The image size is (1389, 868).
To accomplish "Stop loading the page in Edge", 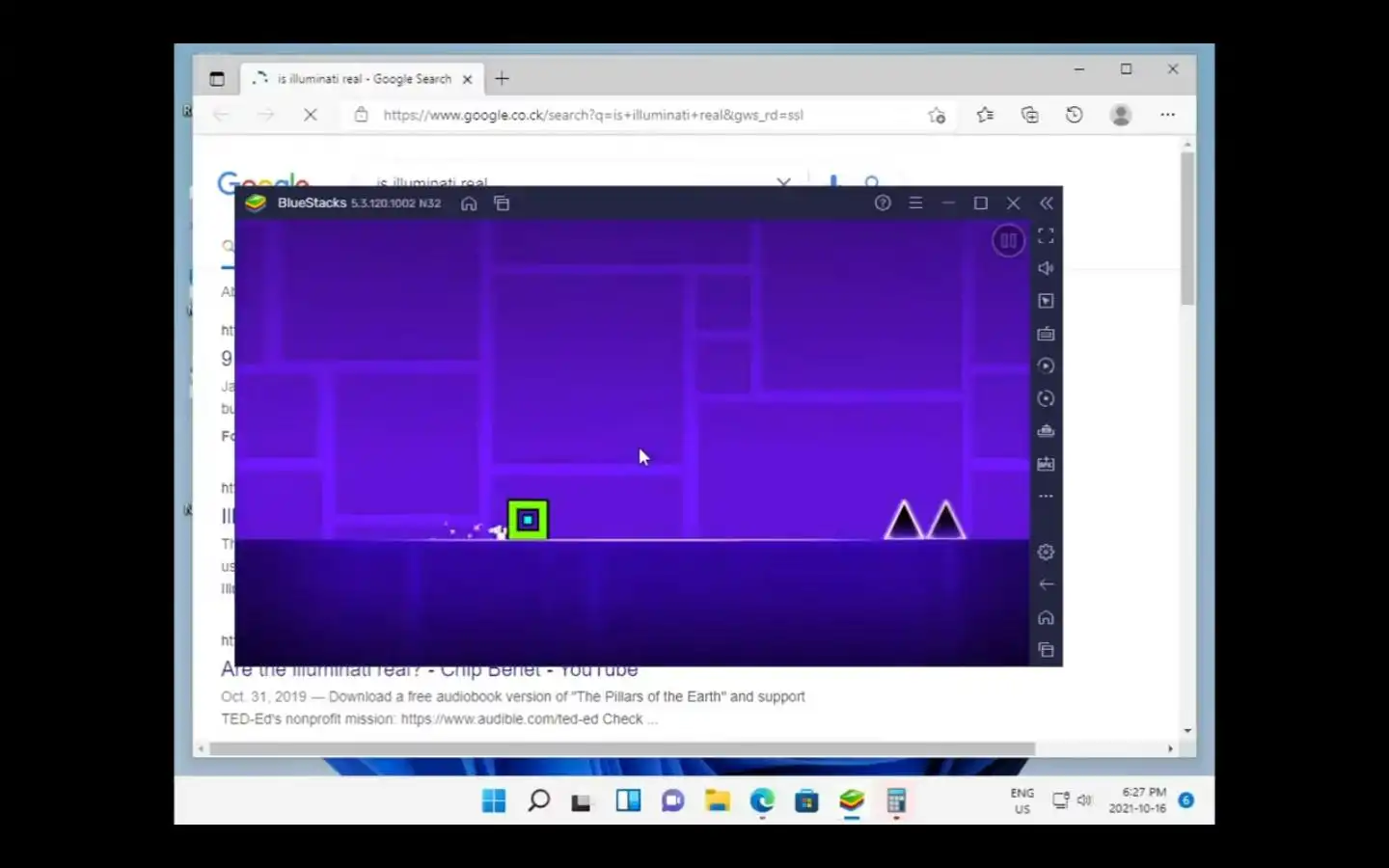I will click(x=311, y=115).
